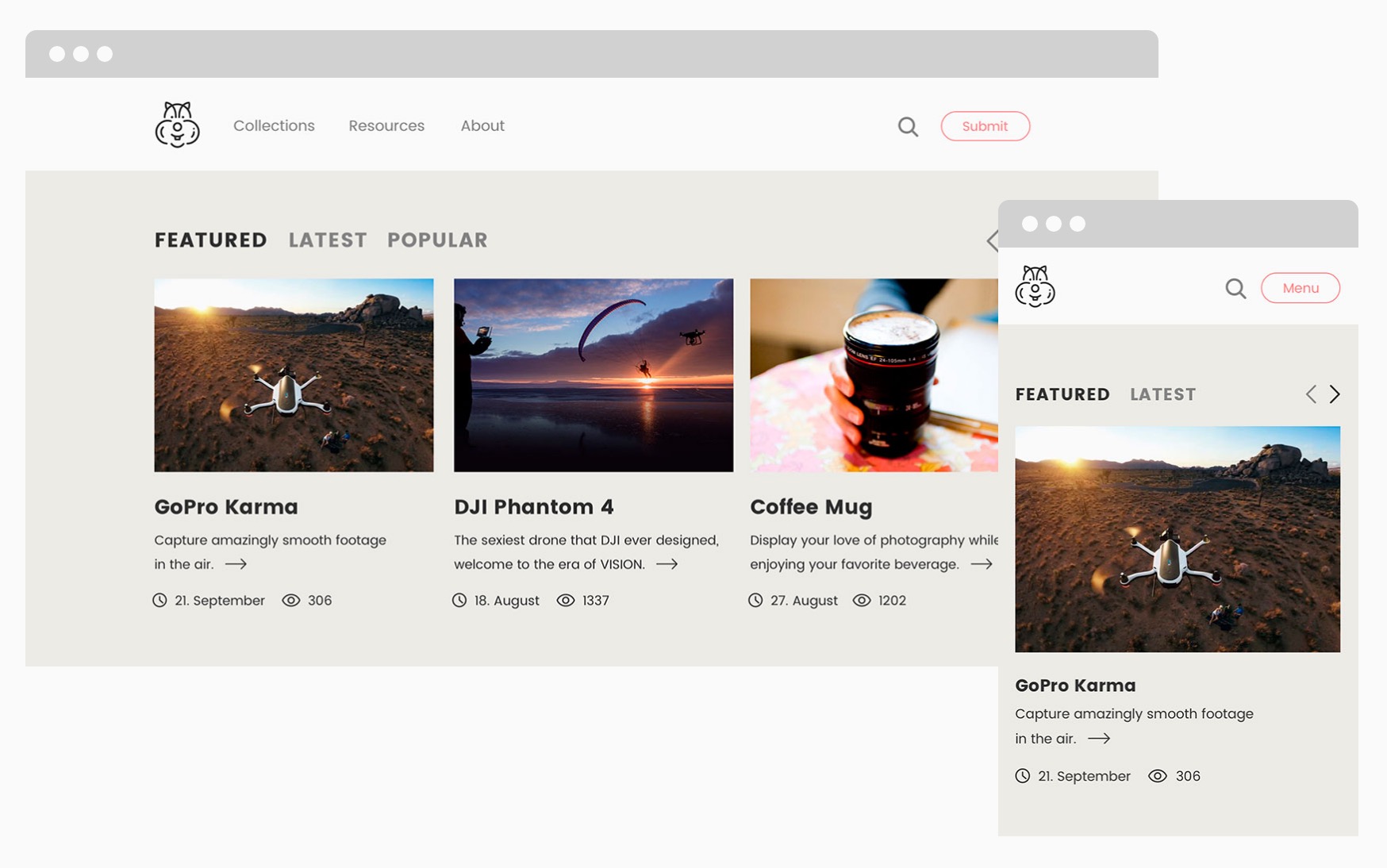Viewport: 1387px width, 868px height.
Task: Click the left chevron in the mobile carousel
Action: tap(1311, 394)
